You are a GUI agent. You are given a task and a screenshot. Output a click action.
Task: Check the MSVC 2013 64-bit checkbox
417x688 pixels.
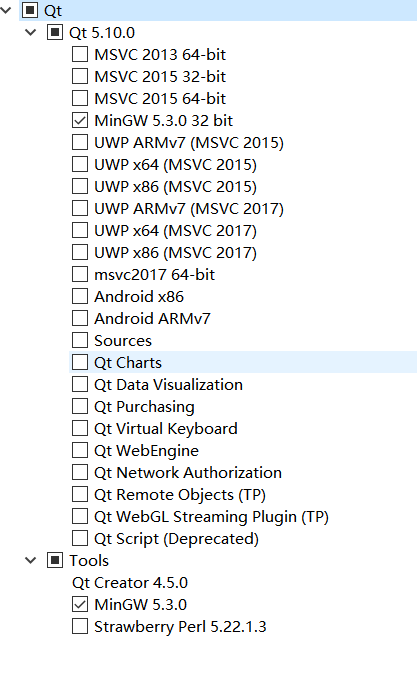point(79,54)
